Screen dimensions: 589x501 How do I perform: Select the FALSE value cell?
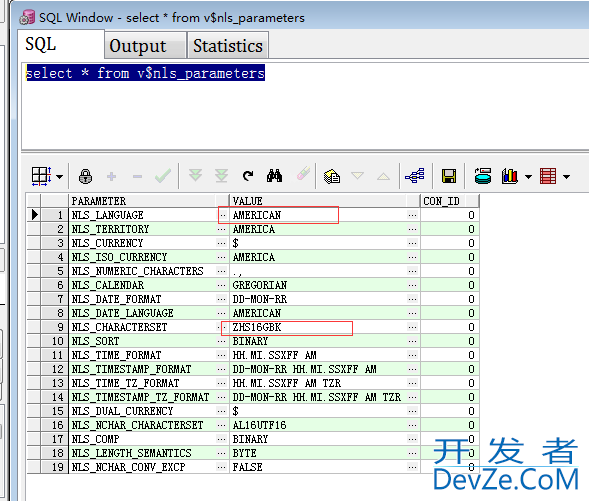click(x=325, y=467)
